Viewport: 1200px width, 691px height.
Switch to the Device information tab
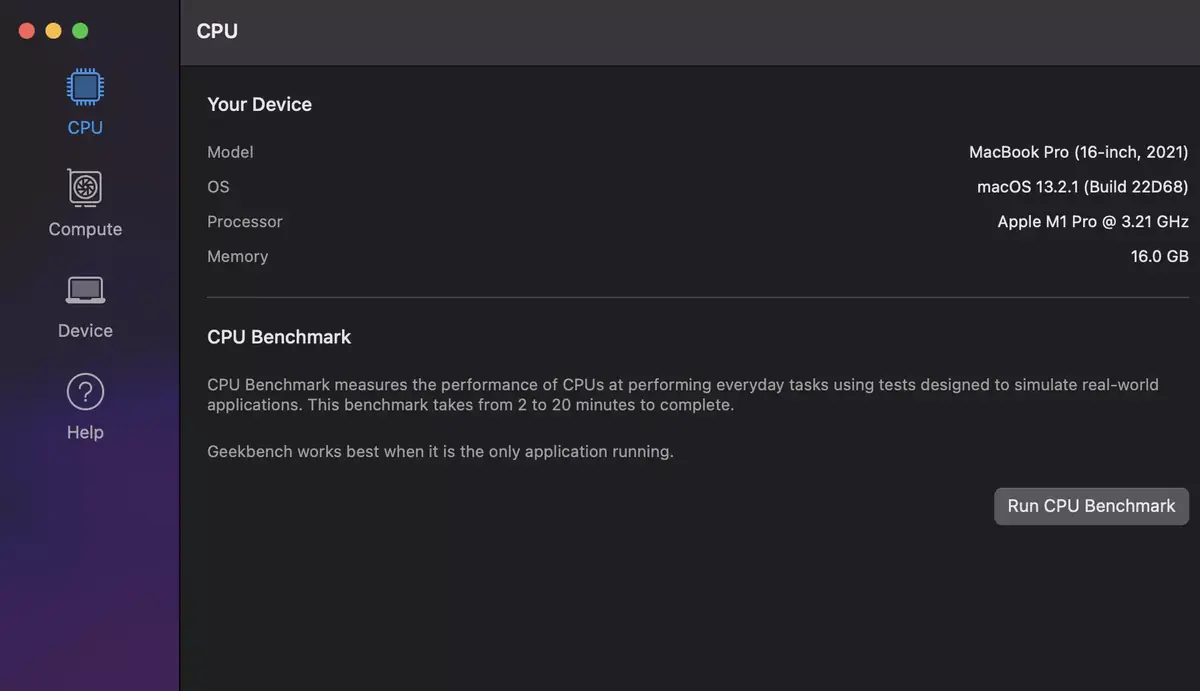pos(84,307)
